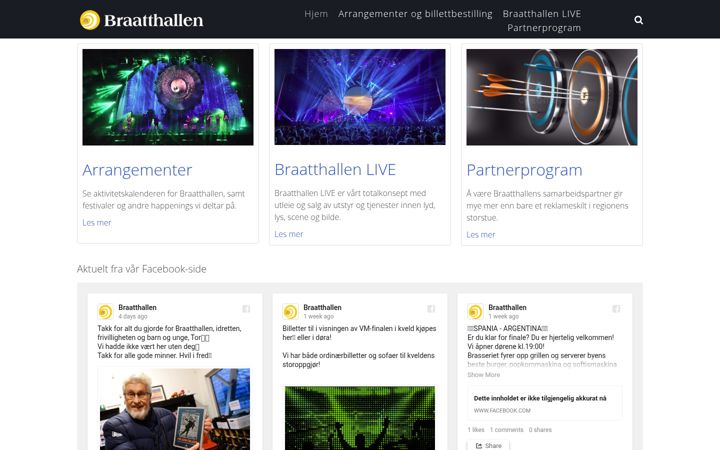This screenshot has height=450, width=720.
Task: Click Braatthallen avatar on the VM-finalen post
Action: 290,312
